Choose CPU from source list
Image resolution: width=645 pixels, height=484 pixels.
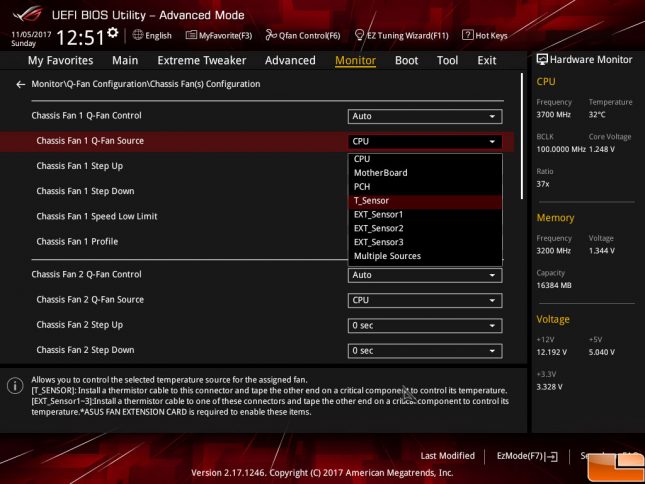tap(425, 159)
